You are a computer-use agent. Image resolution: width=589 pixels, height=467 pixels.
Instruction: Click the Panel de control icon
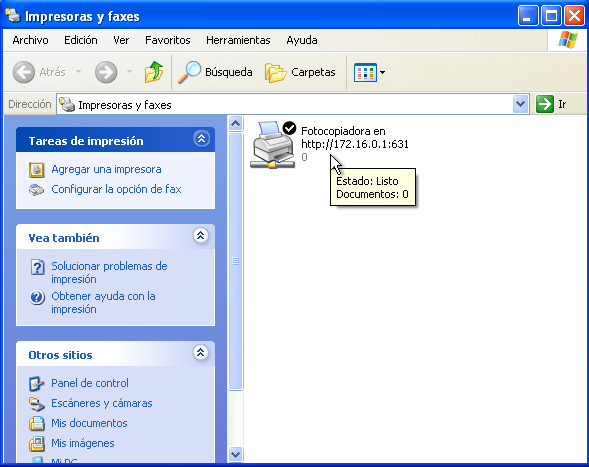coord(37,384)
